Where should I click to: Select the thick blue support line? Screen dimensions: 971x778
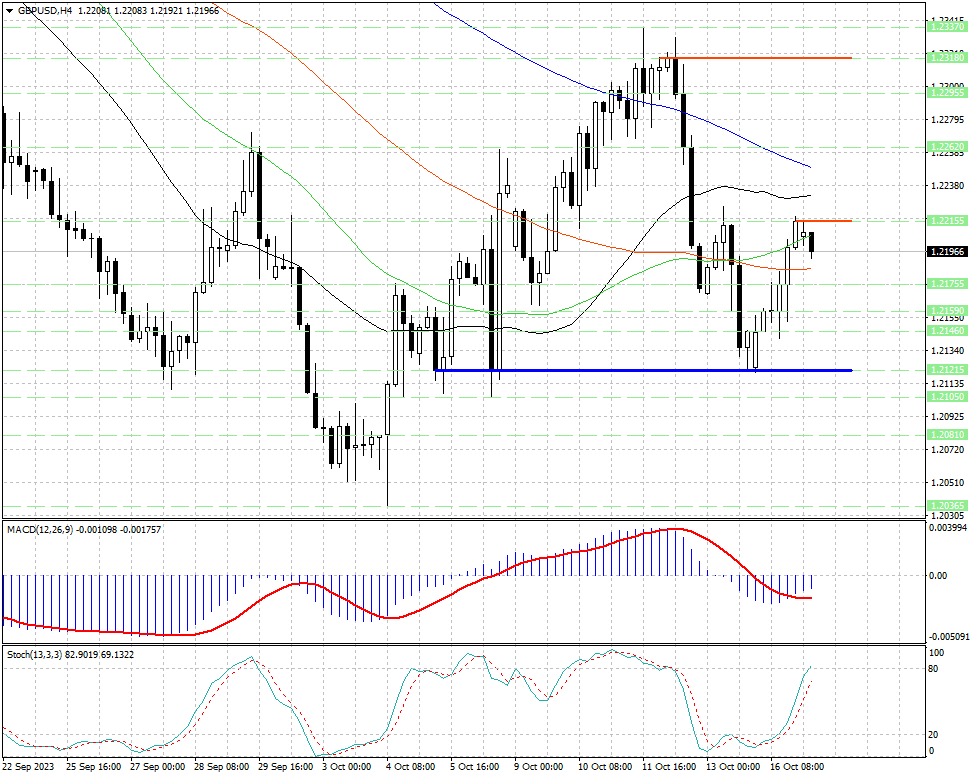(643, 370)
